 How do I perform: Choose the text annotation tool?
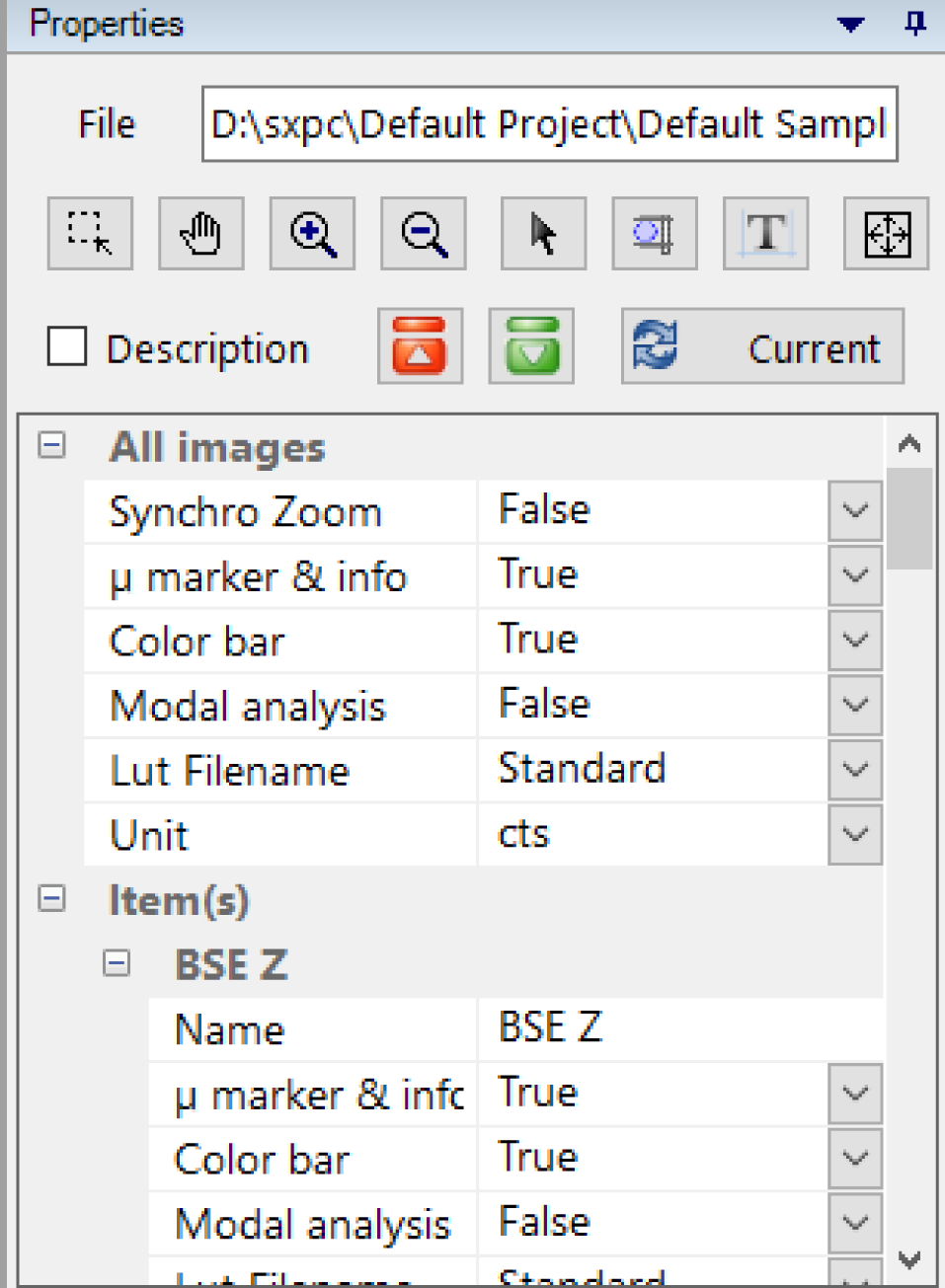click(x=765, y=234)
